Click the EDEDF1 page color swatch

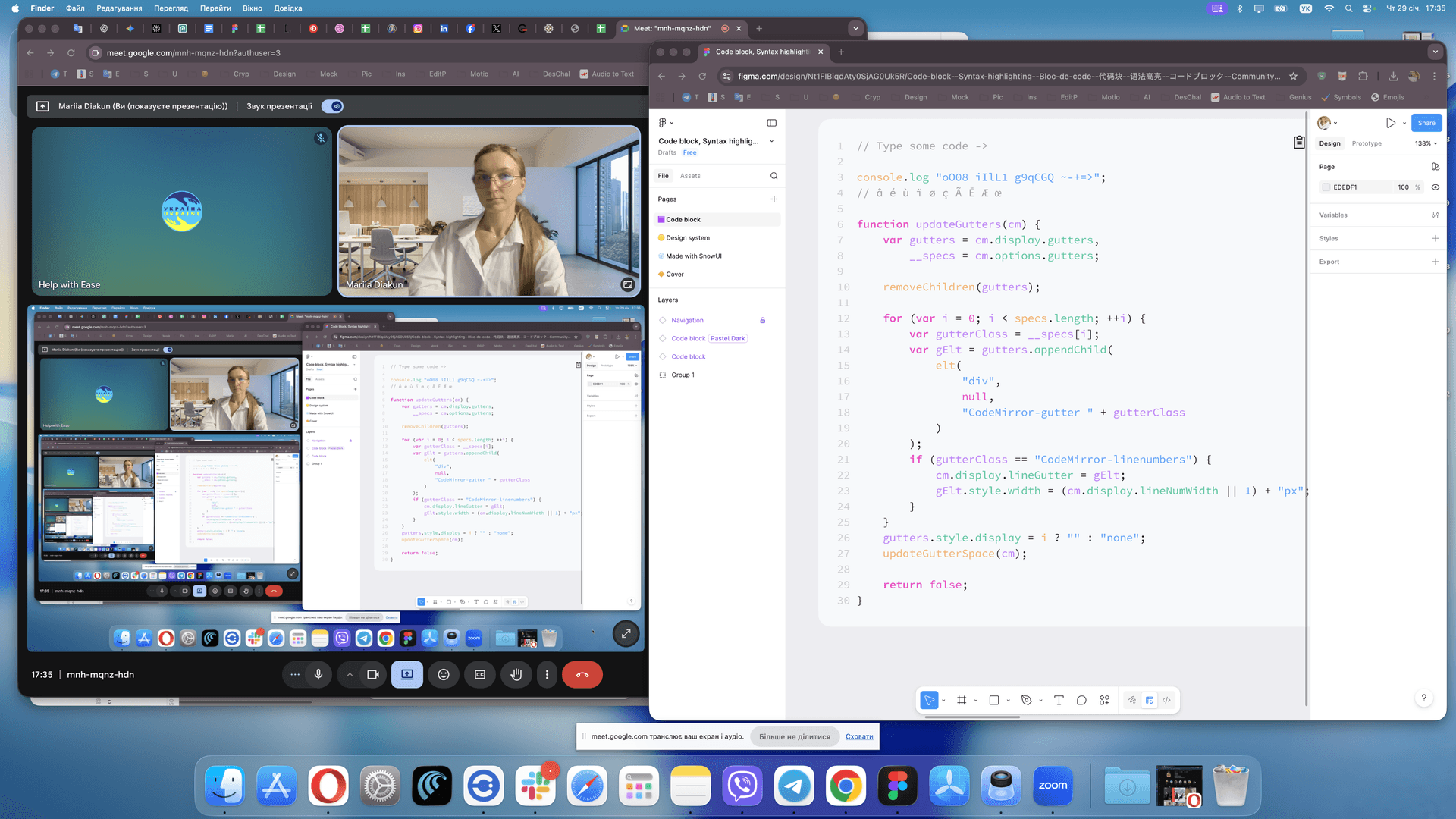pos(1326,187)
